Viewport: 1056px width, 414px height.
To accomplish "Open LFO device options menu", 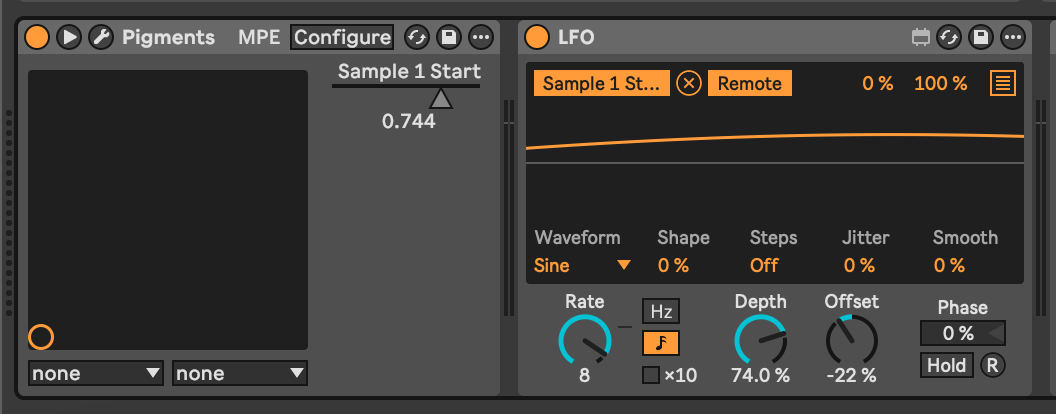I will (1012, 37).
